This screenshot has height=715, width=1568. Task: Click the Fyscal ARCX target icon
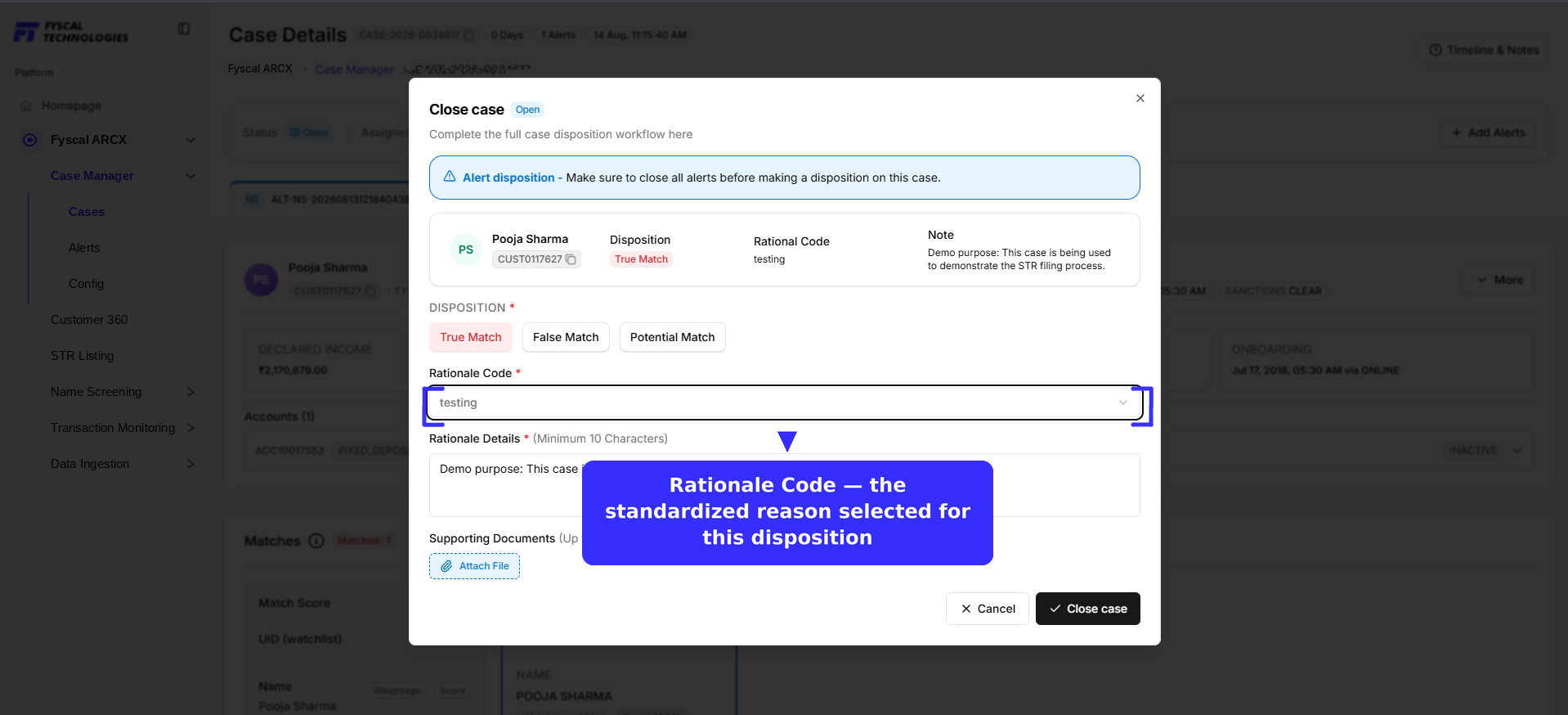30,140
